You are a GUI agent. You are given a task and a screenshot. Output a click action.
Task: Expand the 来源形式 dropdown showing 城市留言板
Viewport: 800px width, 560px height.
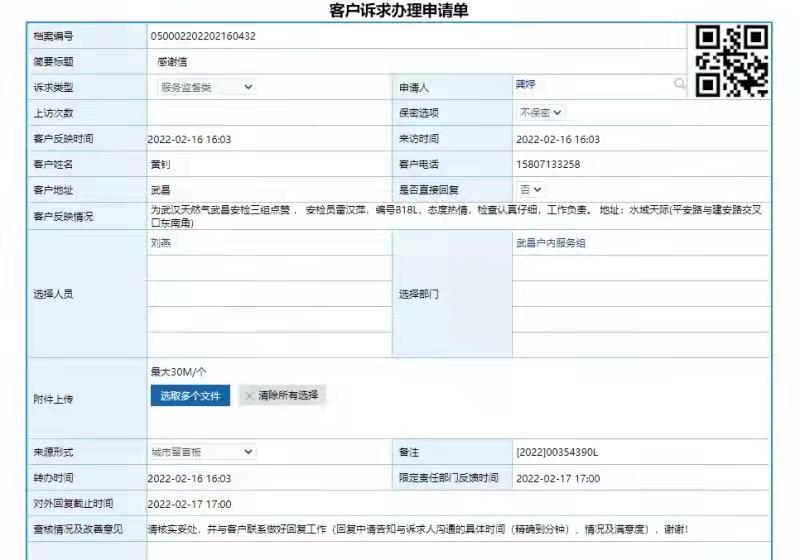click(x=202, y=453)
